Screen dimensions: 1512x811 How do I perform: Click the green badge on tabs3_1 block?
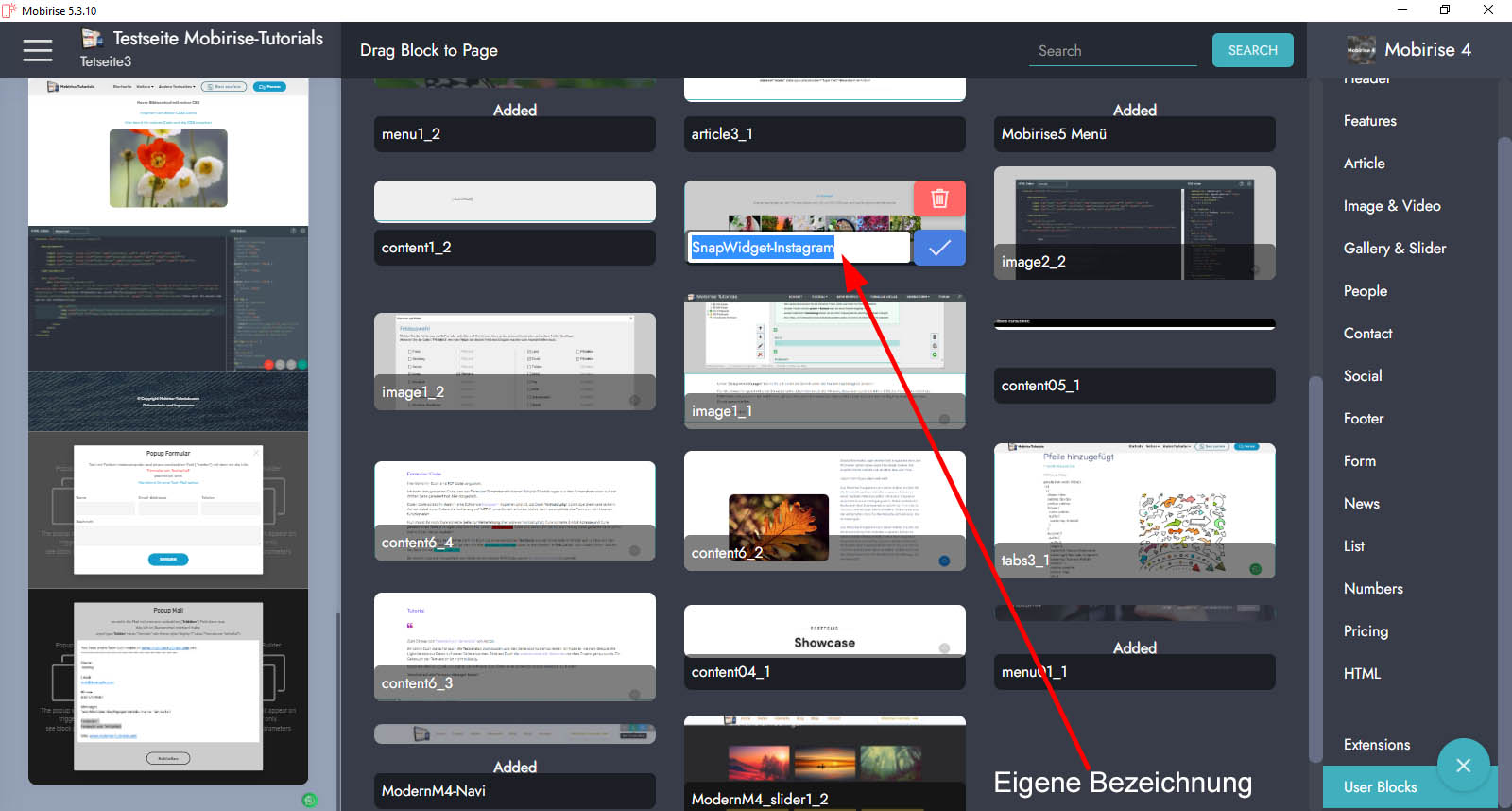click(1255, 569)
